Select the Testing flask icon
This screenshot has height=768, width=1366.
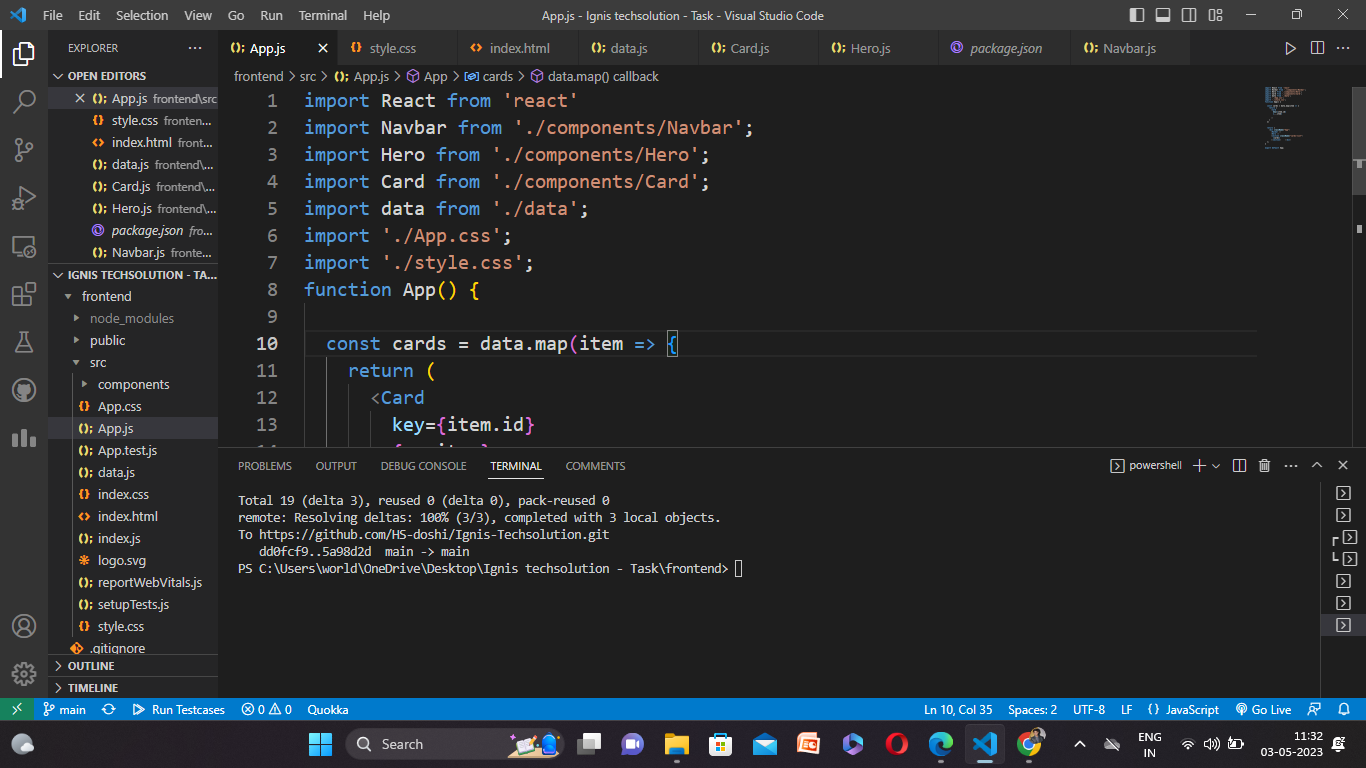coord(24,342)
